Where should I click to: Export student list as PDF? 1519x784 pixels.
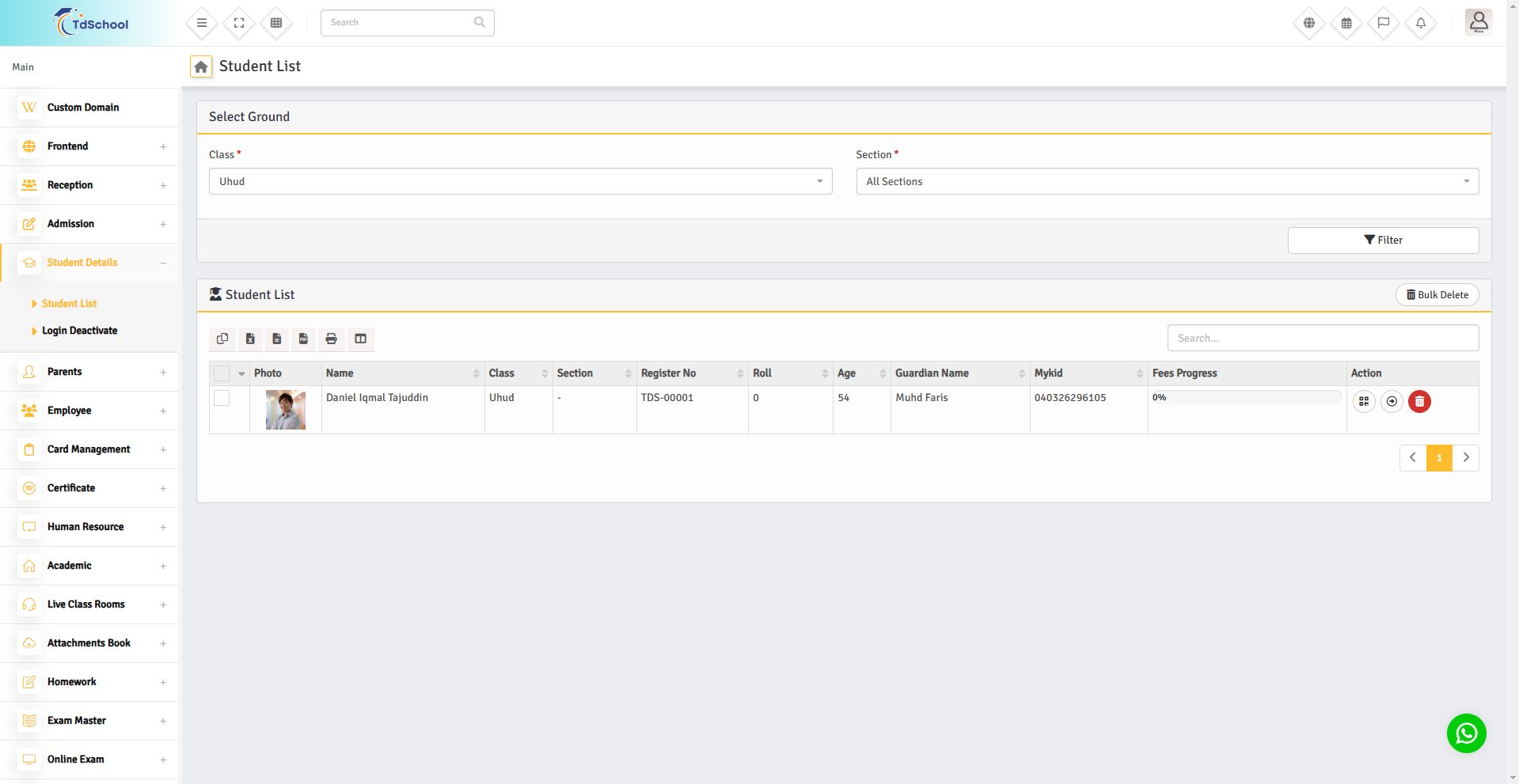[x=303, y=339]
